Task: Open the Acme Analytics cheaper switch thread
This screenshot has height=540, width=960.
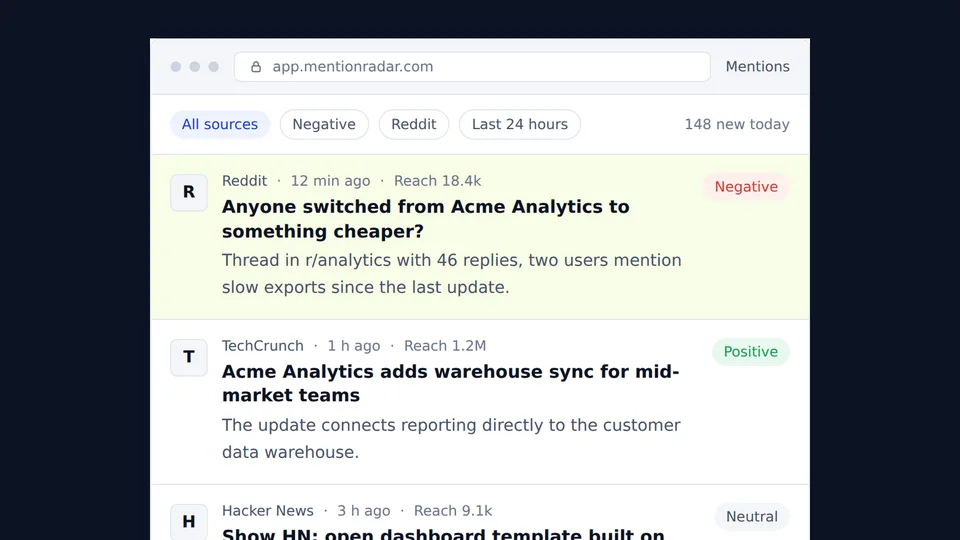Action: tap(426, 219)
